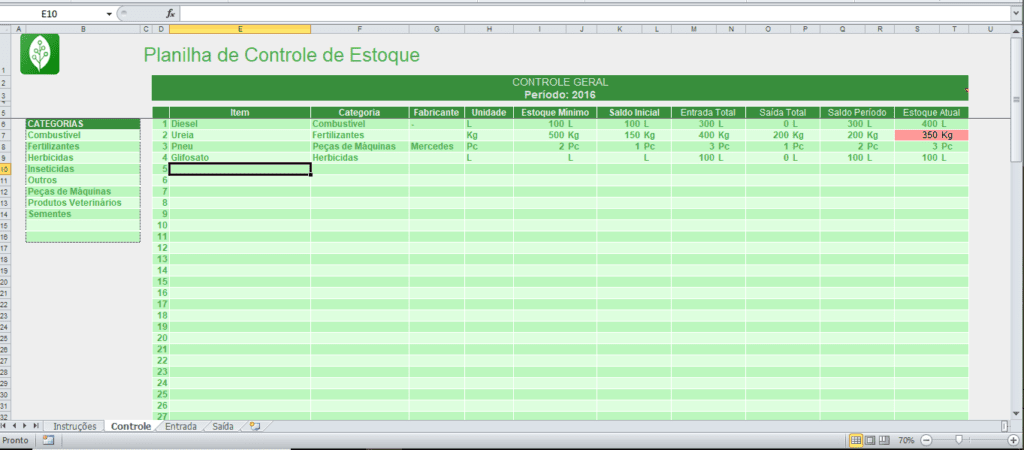Viewport: 1024px width, 450px height.
Task: Click the vertical scrollbar thumb
Action: point(1016,98)
